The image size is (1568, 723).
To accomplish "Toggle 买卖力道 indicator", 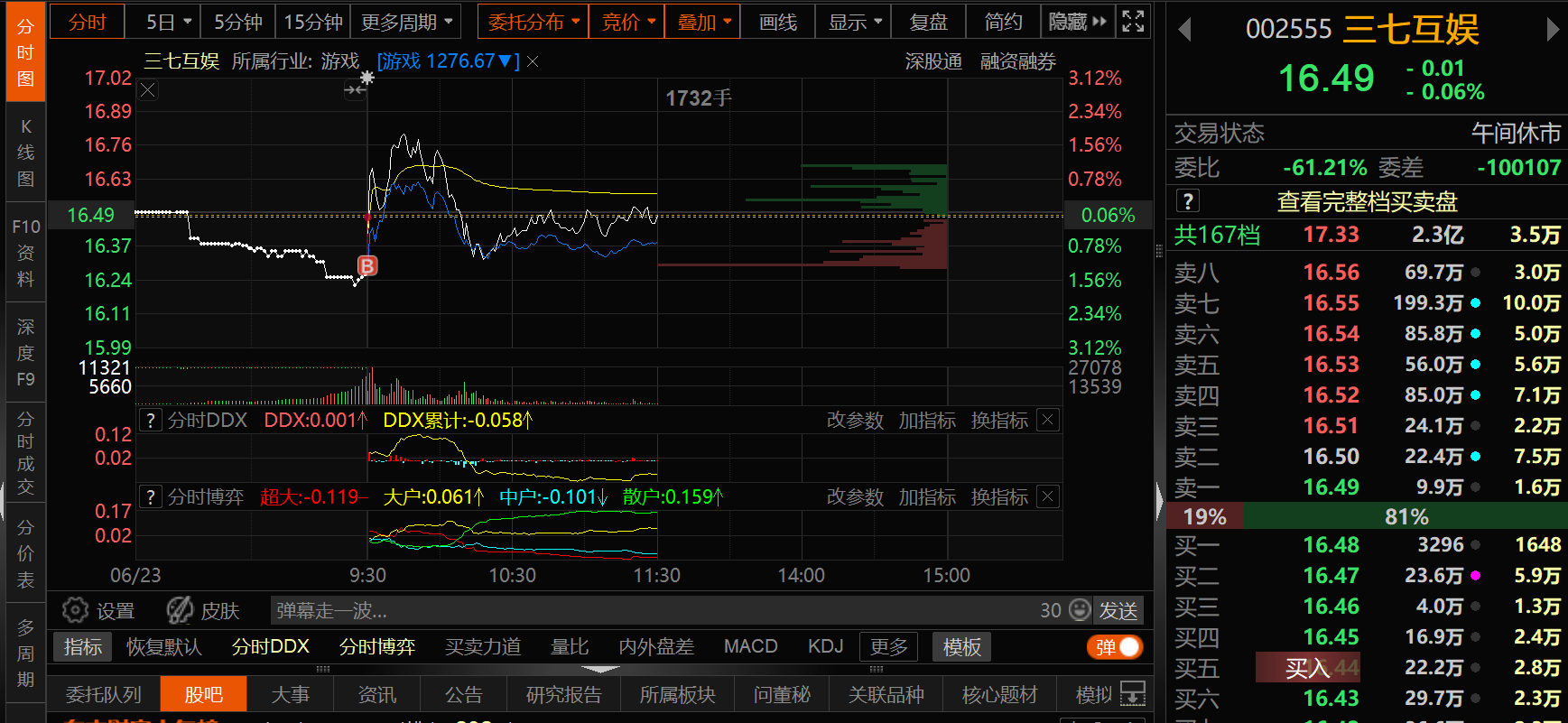I will coord(483,646).
